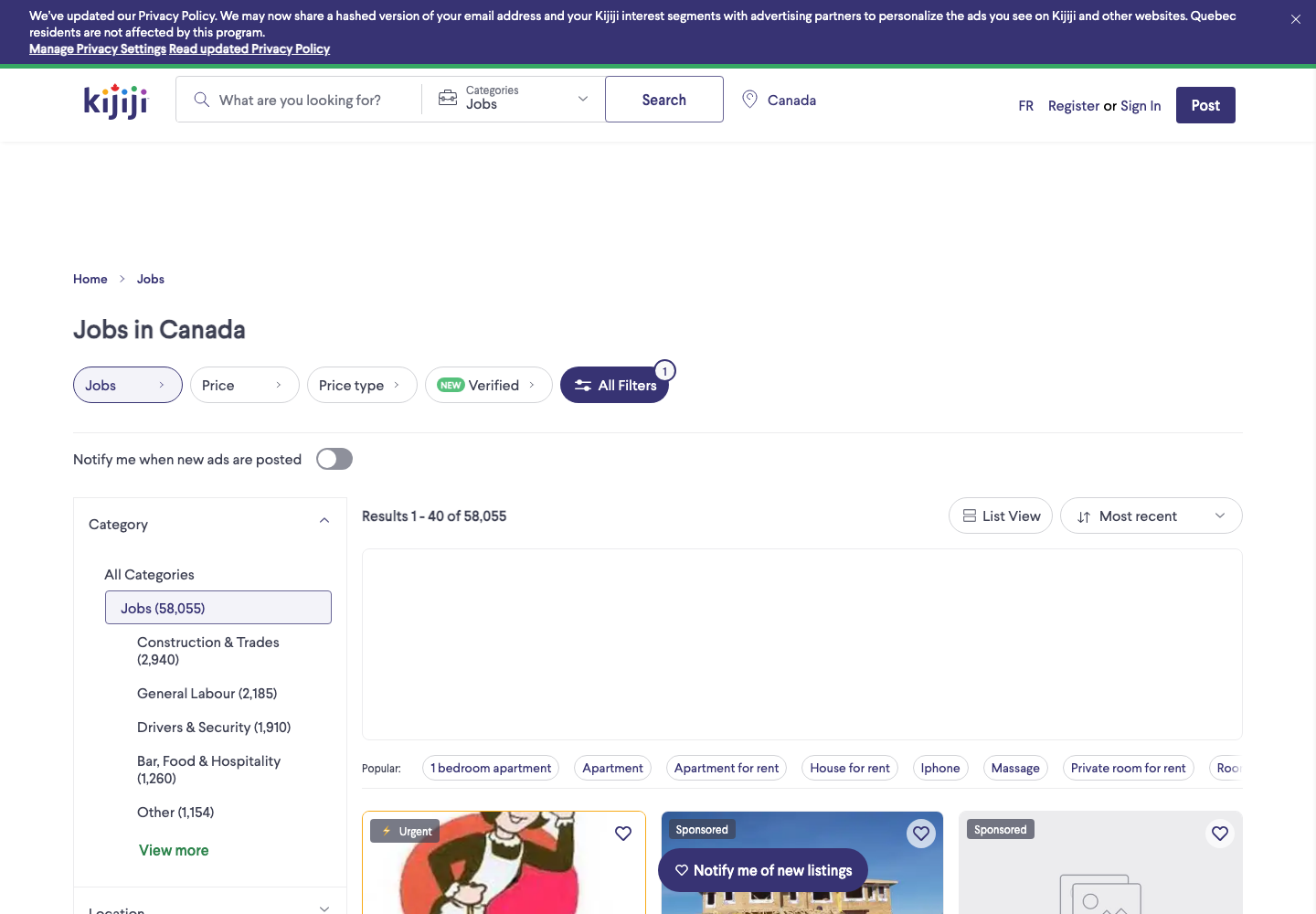Image resolution: width=1316 pixels, height=914 pixels.
Task: Click the briefcase Categories icon
Action: point(448,98)
